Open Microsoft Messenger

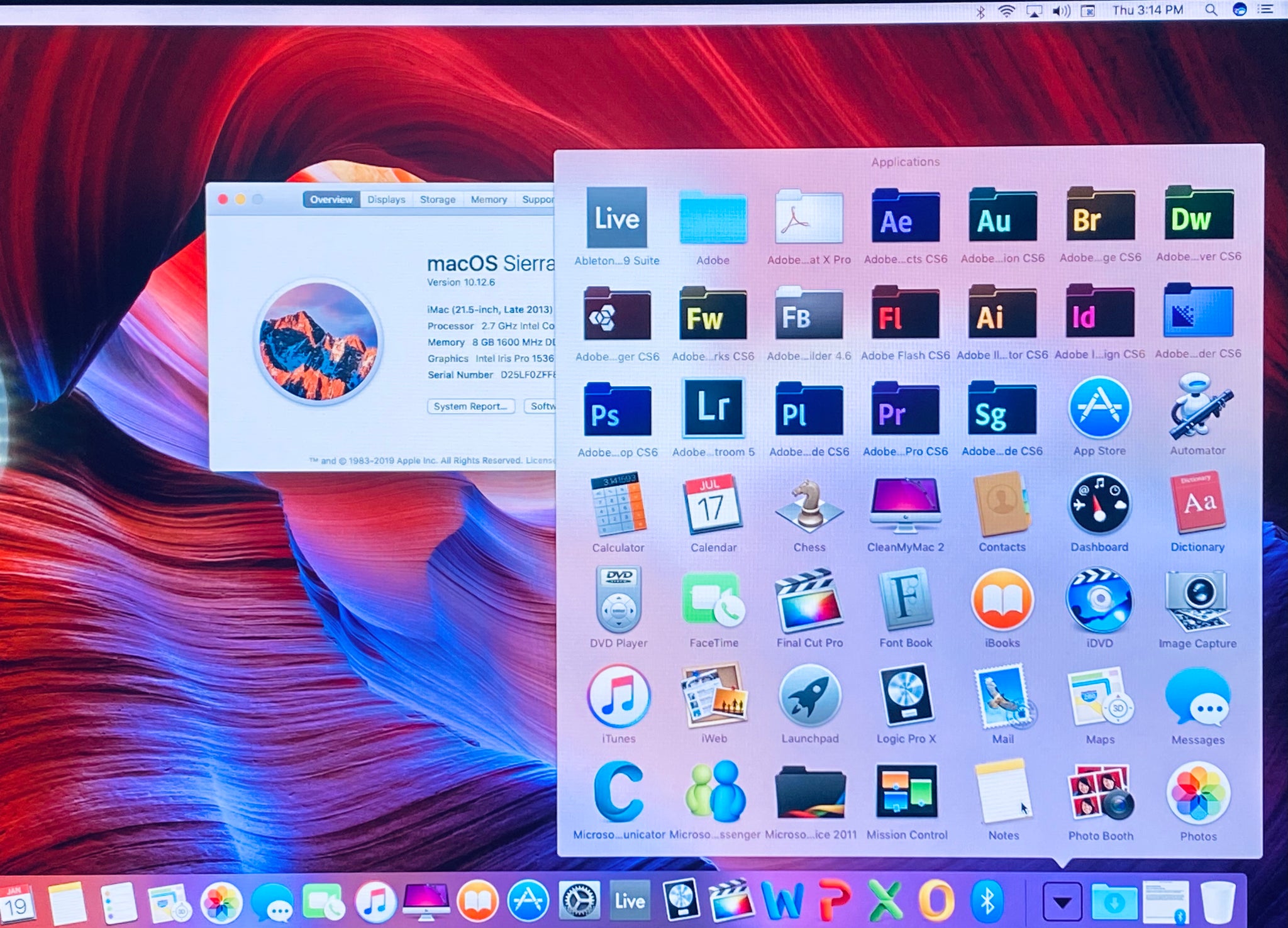(715, 791)
